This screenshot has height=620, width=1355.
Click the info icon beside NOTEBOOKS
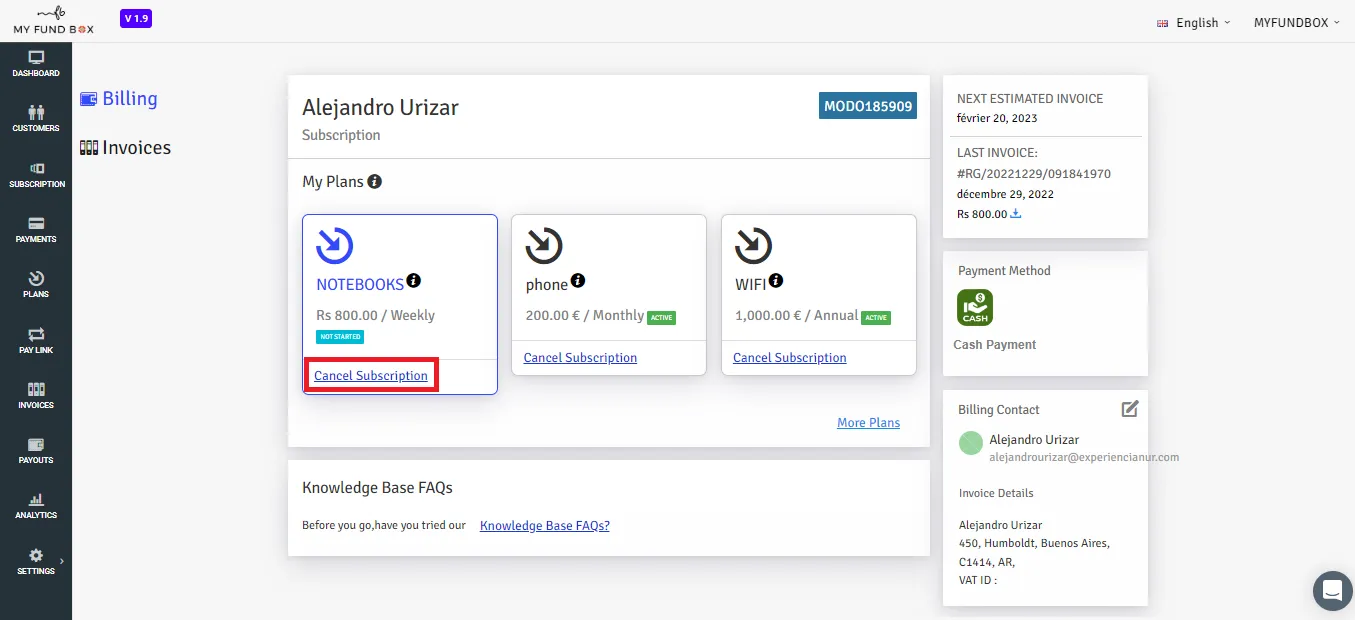coord(414,281)
